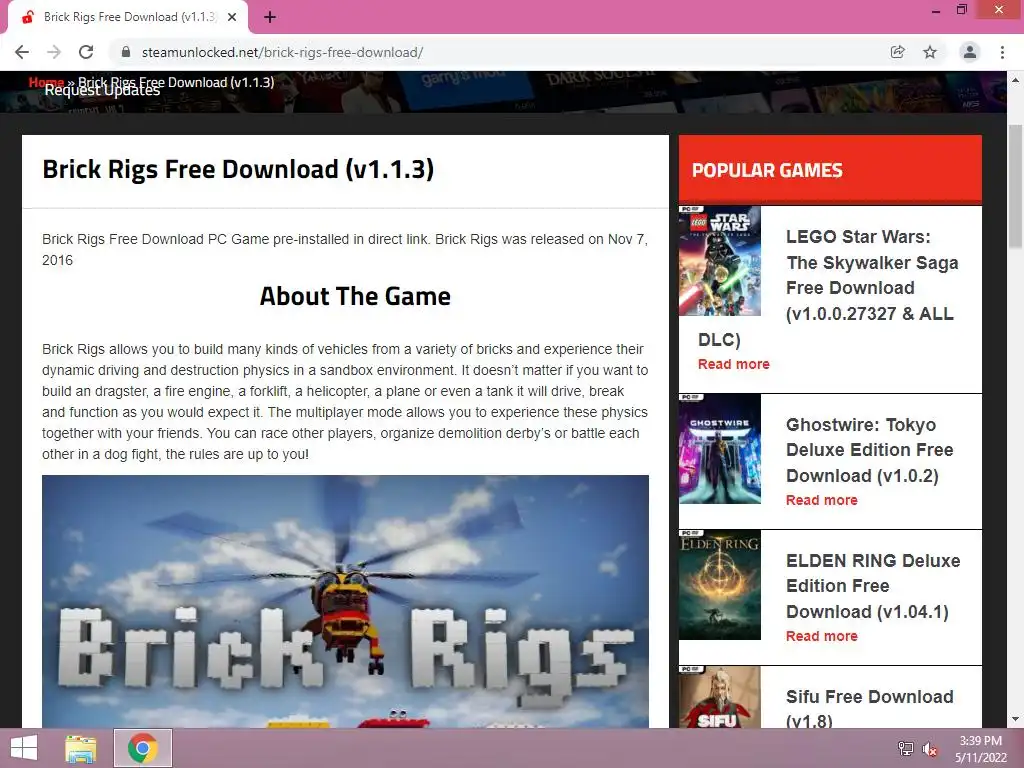This screenshot has width=1024, height=768.
Task: Click the POPULAR GAMES sidebar header
Action: tap(830, 170)
